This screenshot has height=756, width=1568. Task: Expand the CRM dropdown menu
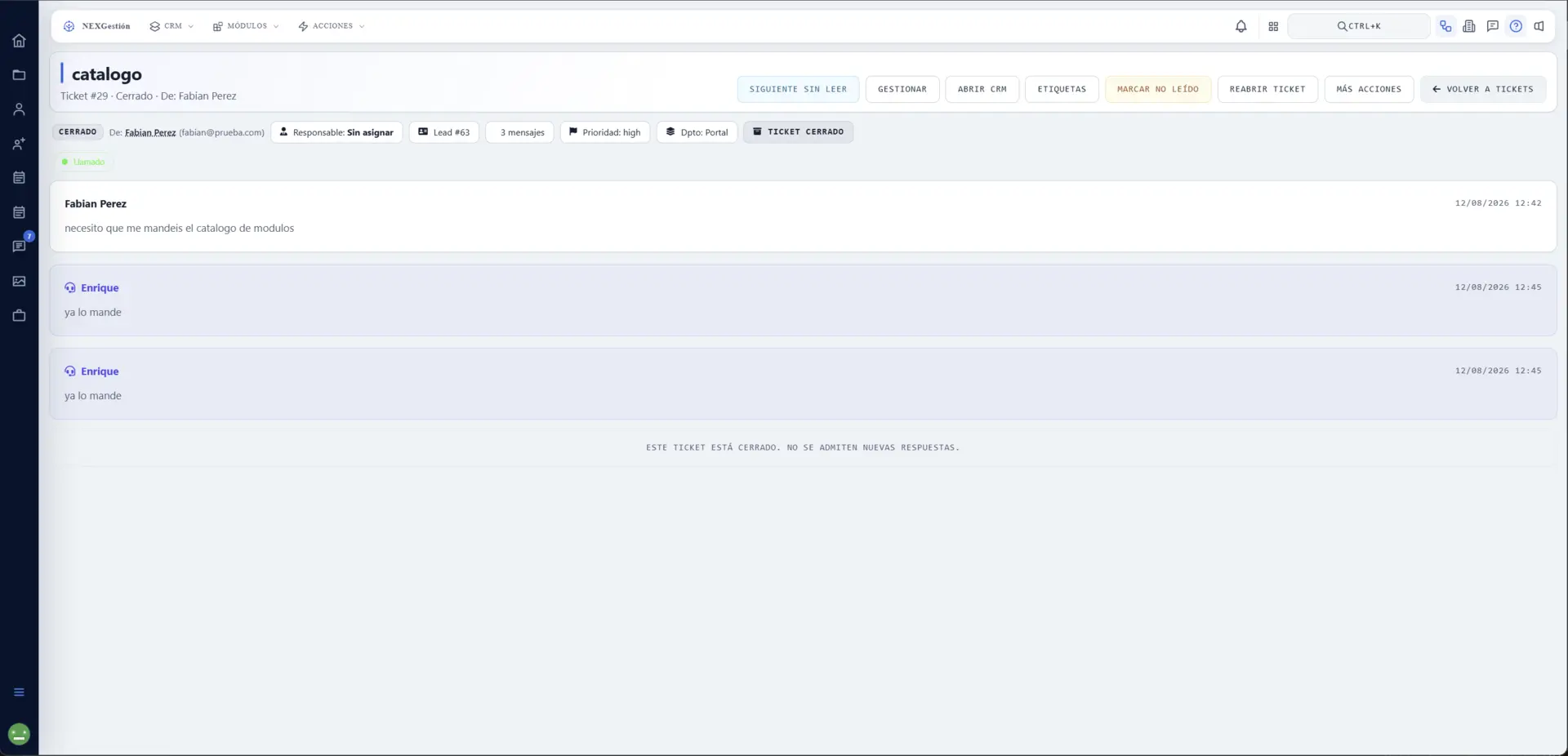coord(171,26)
